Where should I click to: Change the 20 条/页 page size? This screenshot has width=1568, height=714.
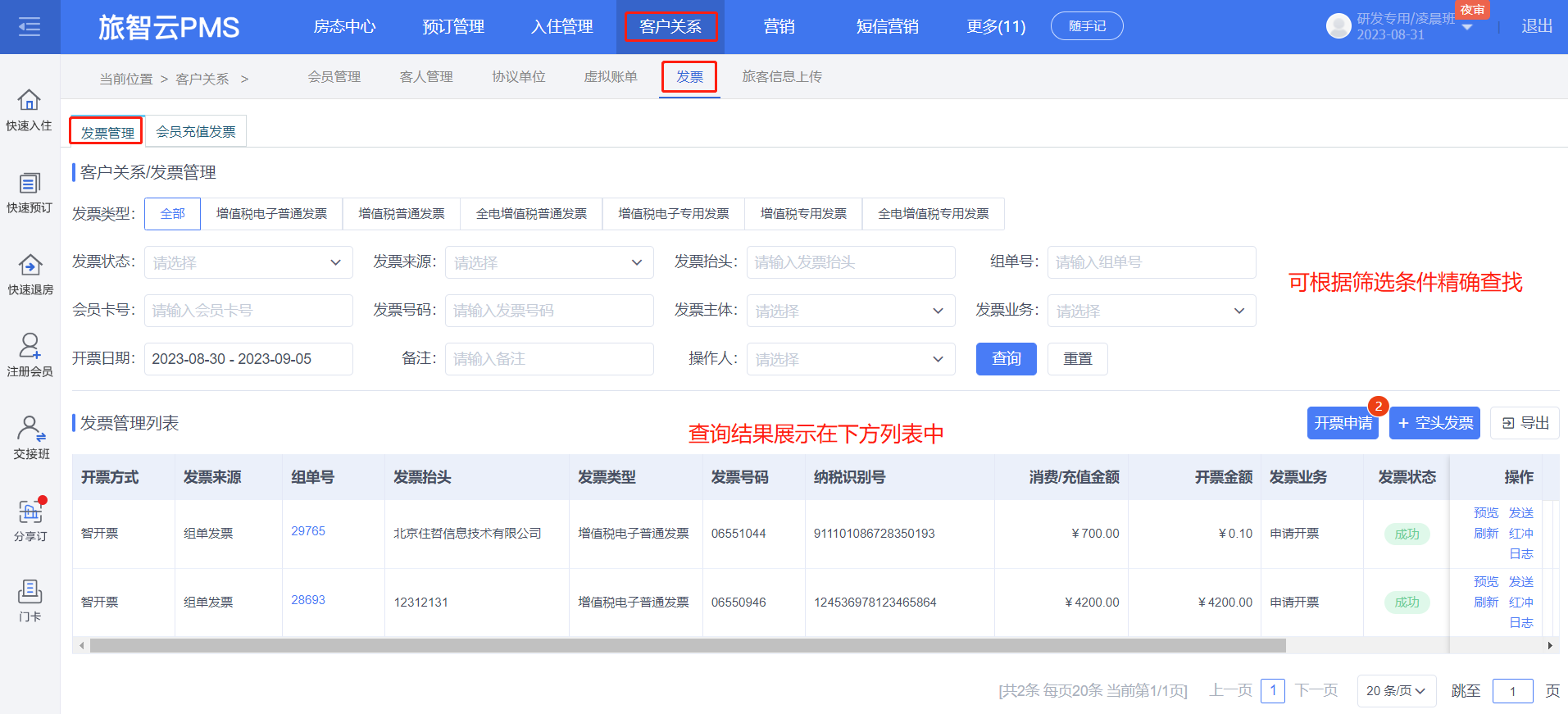(1397, 691)
